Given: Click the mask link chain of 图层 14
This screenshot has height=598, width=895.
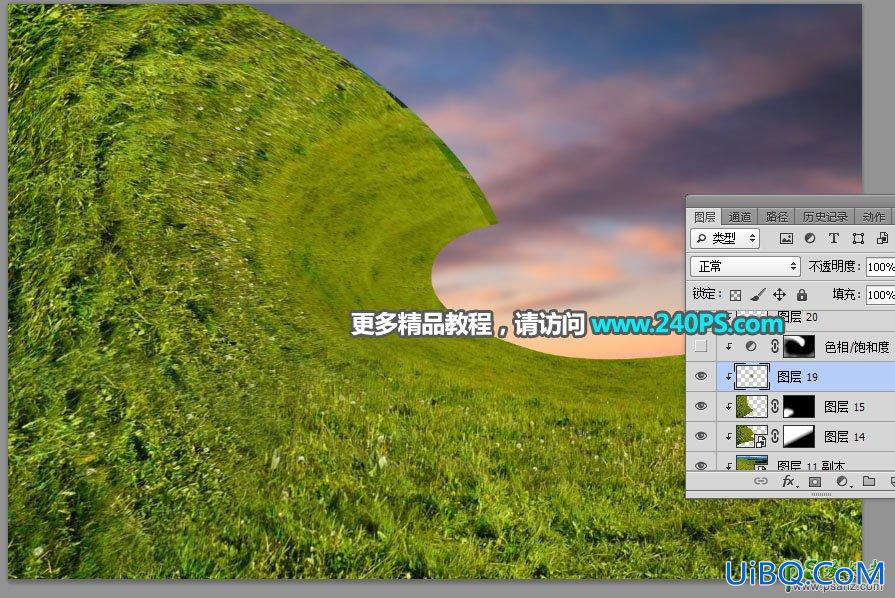Looking at the screenshot, I should tap(775, 437).
